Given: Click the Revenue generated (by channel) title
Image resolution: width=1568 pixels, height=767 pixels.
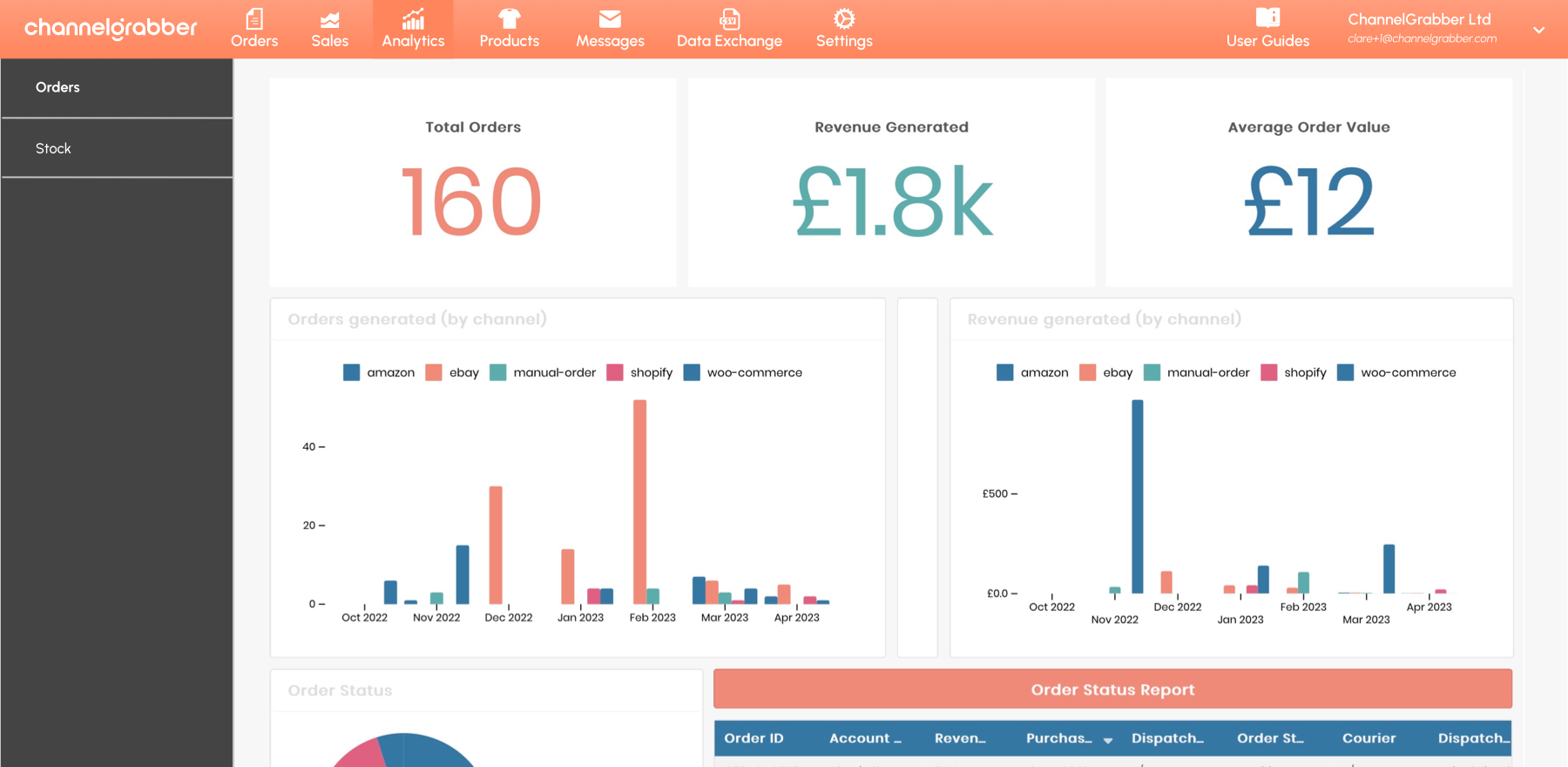Looking at the screenshot, I should tap(1104, 319).
